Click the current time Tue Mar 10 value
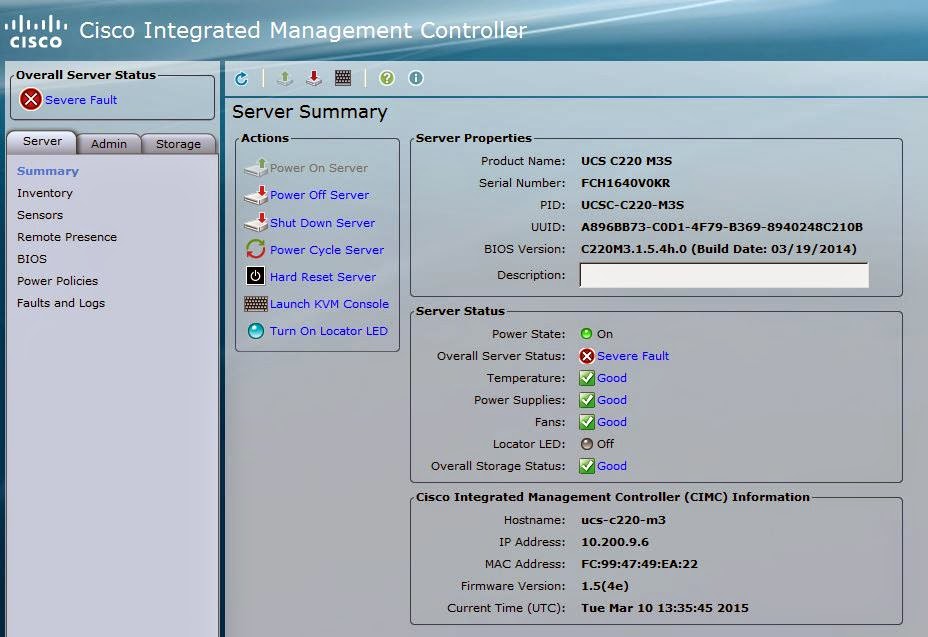Viewport: 928px width, 637px height. point(665,608)
